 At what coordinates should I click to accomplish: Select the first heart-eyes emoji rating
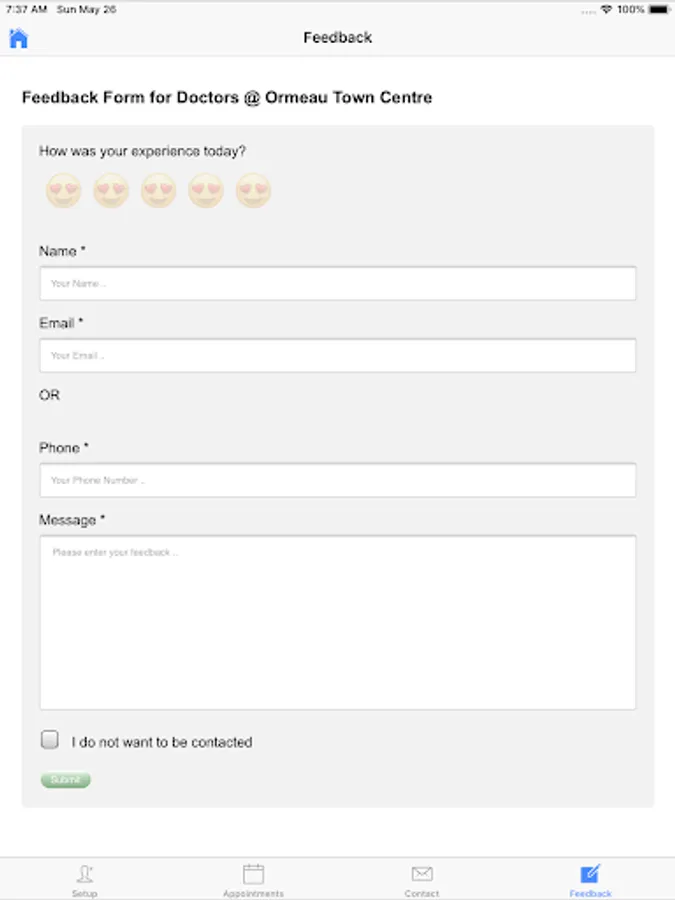coord(63,190)
